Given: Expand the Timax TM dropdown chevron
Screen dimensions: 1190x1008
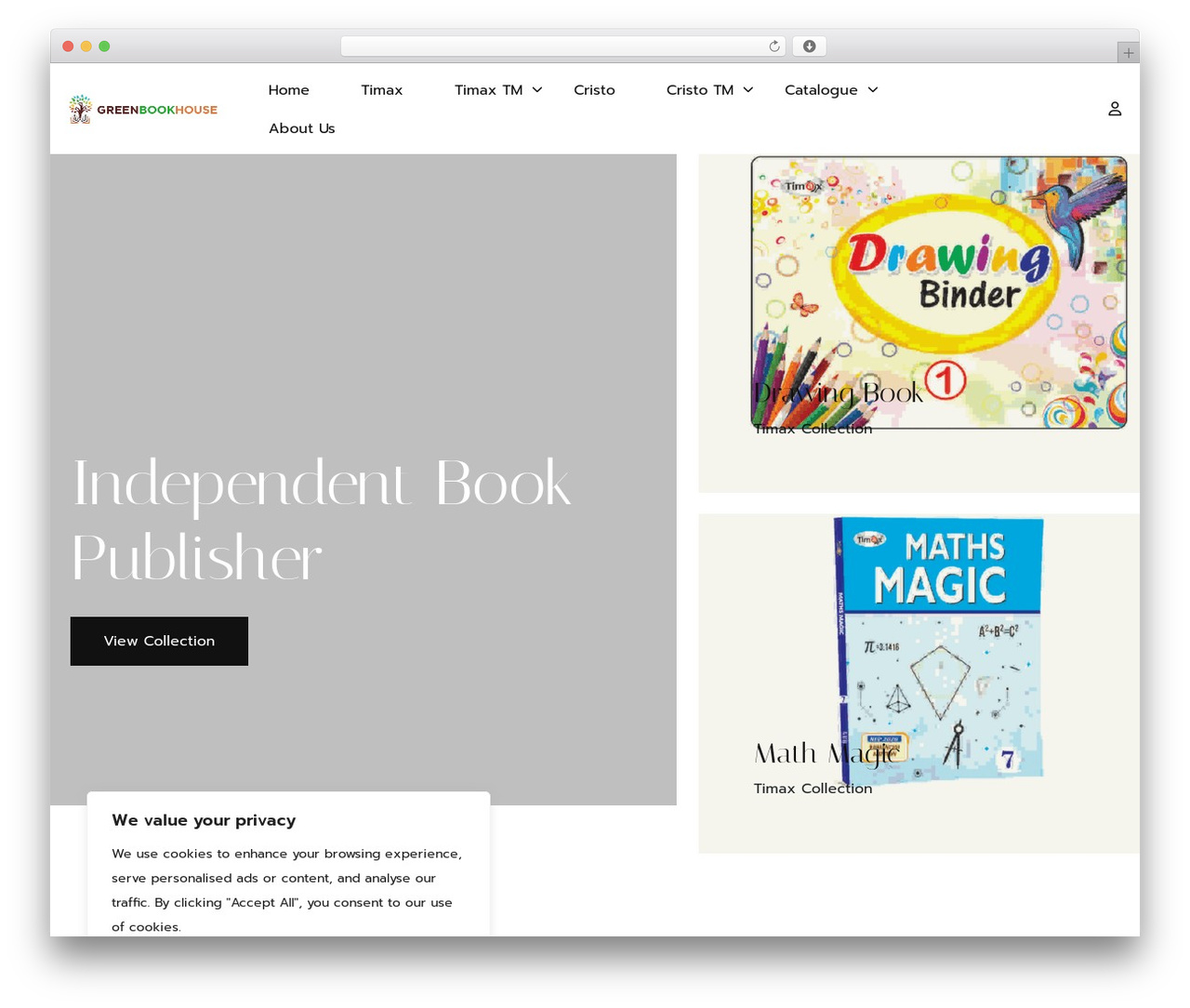Looking at the screenshot, I should [x=537, y=90].
